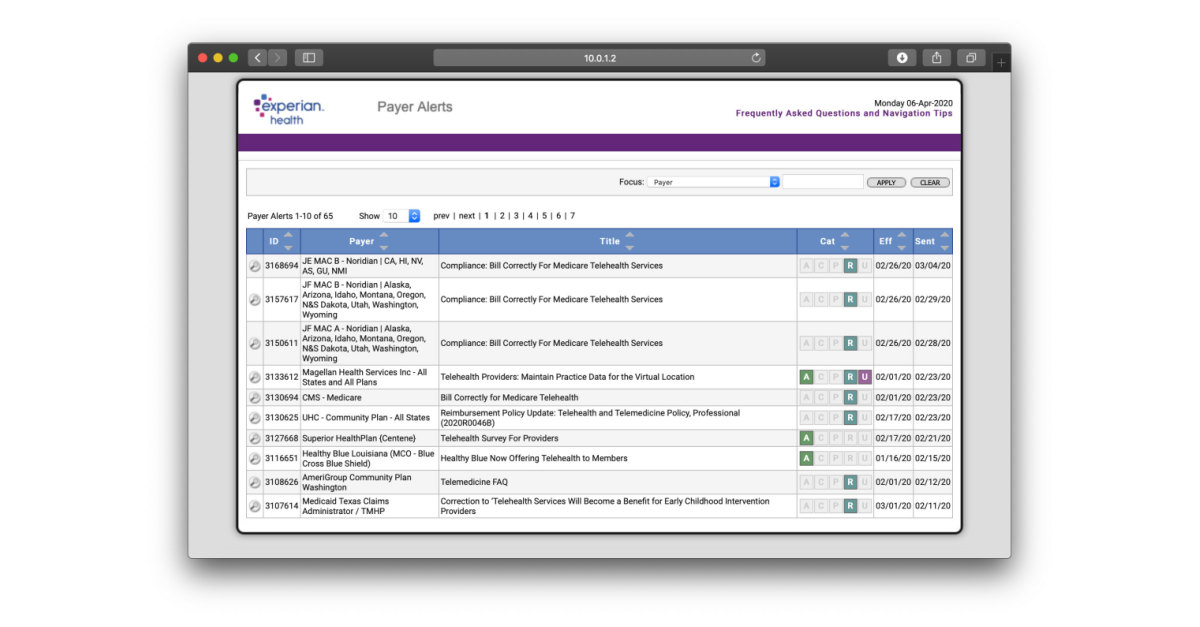Screen dimensions: 1200x627
Task: Show all tabs with the tab overview icon
Action: [x=969, y=57]
